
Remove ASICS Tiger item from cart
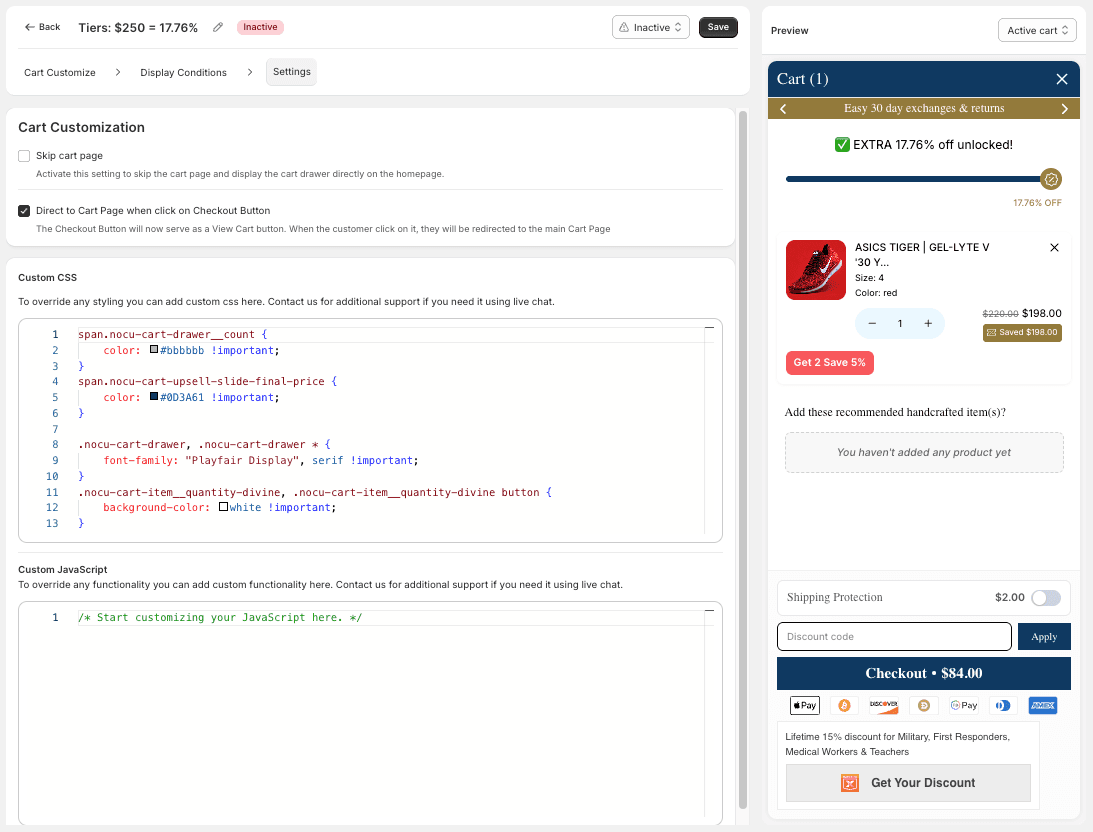[x=1054, y=247]
